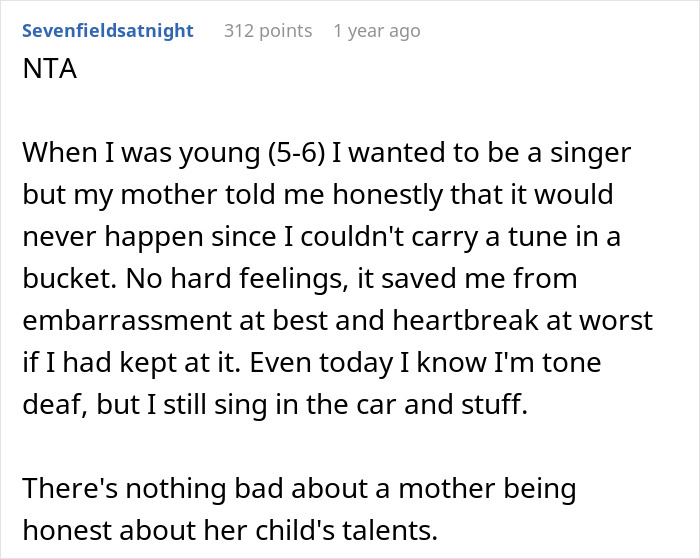Click the "1 year ago" timestamp

tap(377, 31)
